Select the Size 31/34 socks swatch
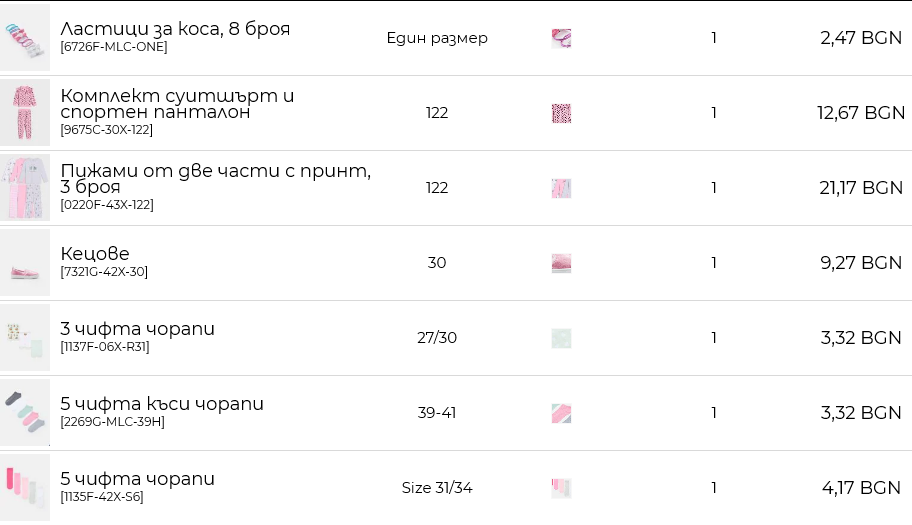 pyautogui.click(x=561, y=489)
